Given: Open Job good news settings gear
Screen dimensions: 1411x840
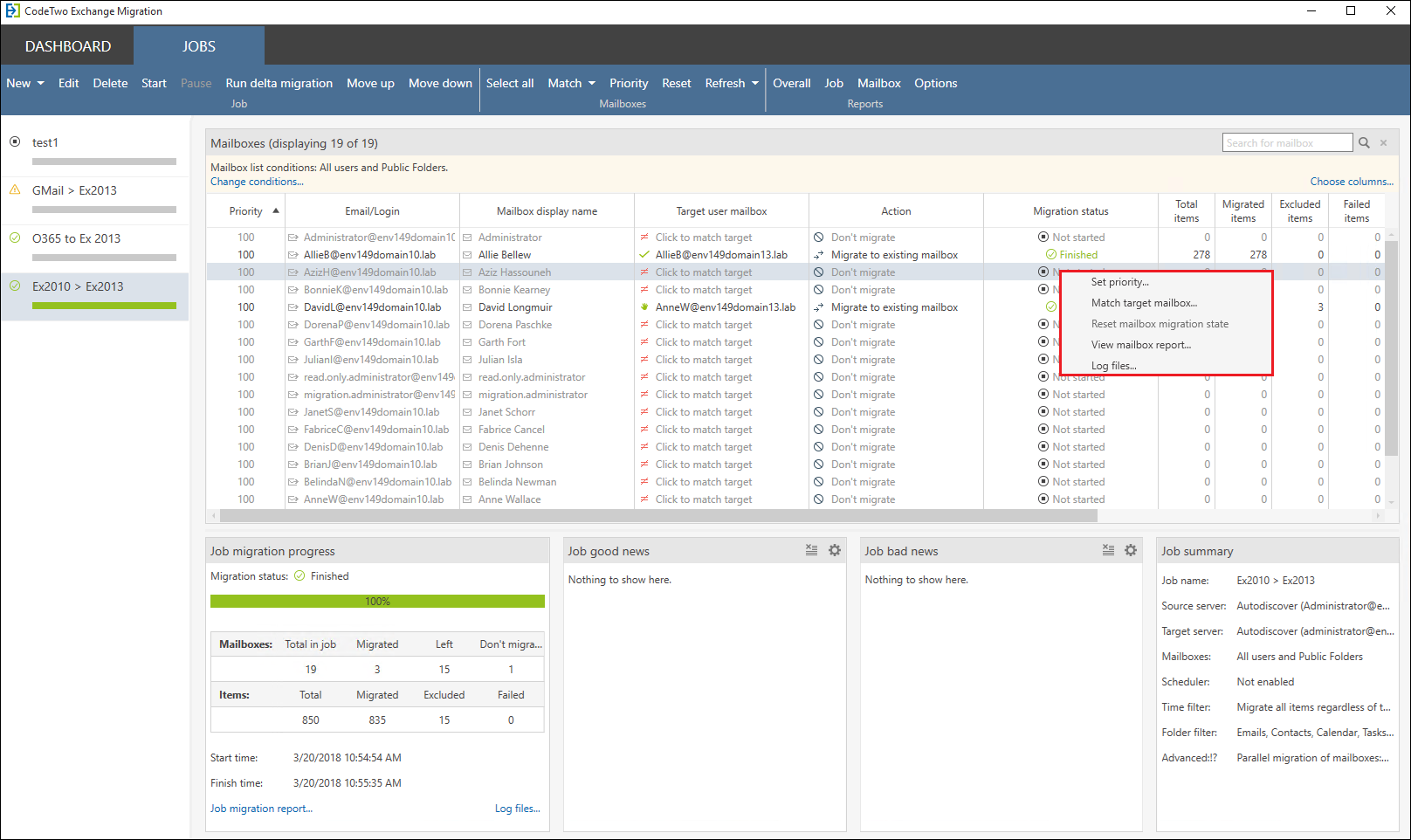Looking at the screenshot, I should 835,550.
